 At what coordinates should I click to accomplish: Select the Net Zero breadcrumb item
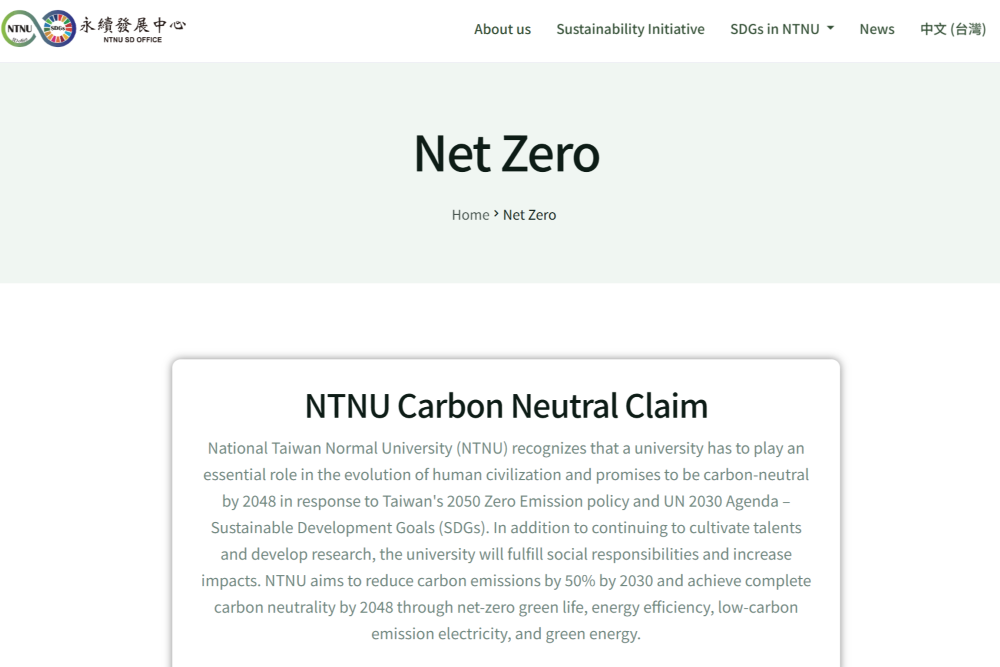(529, 215)
